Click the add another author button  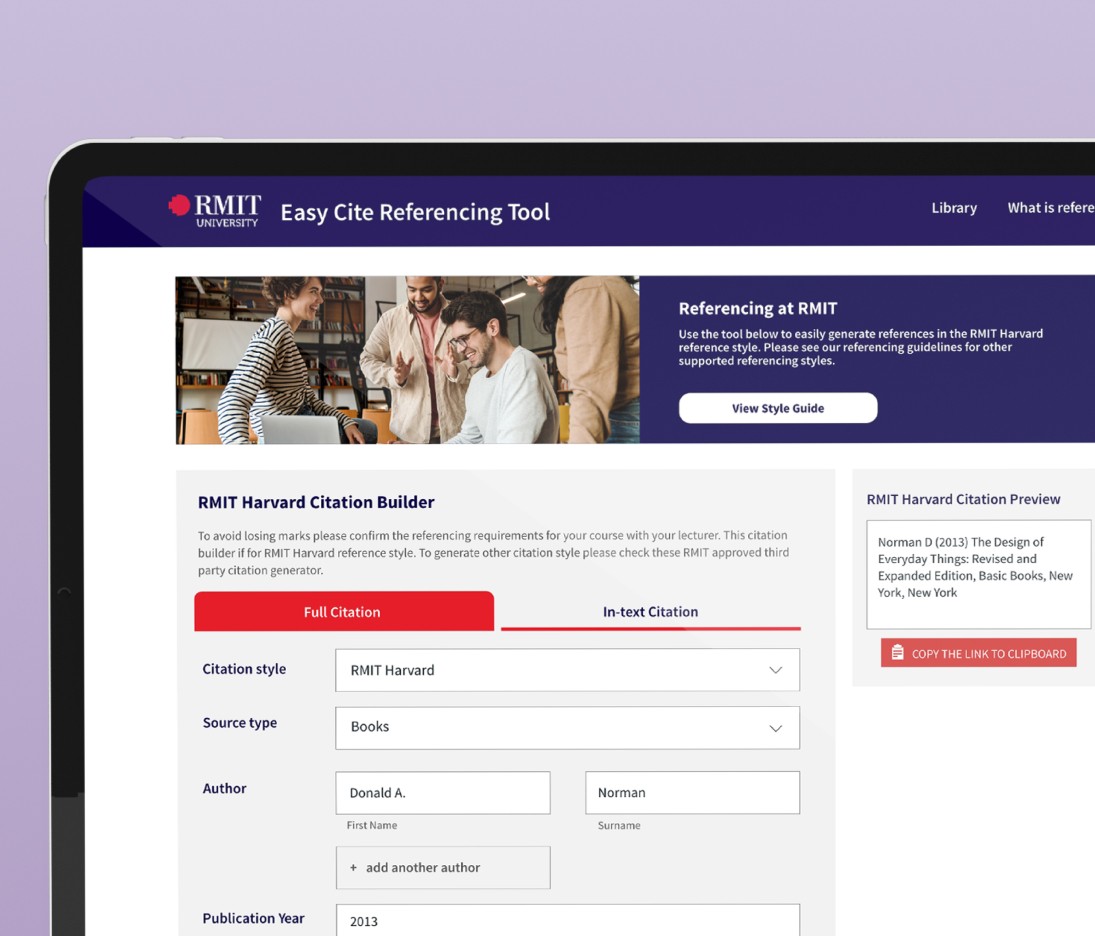(443, 868)
